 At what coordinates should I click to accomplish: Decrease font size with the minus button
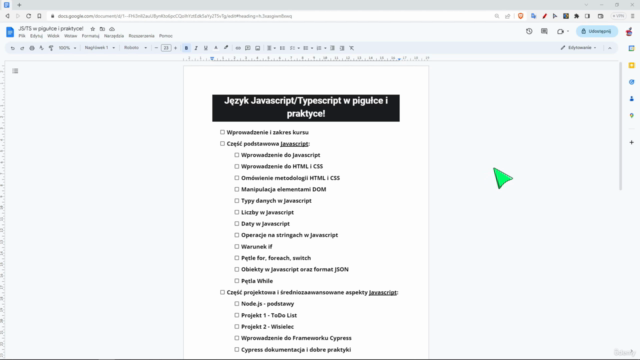point(156,48)
